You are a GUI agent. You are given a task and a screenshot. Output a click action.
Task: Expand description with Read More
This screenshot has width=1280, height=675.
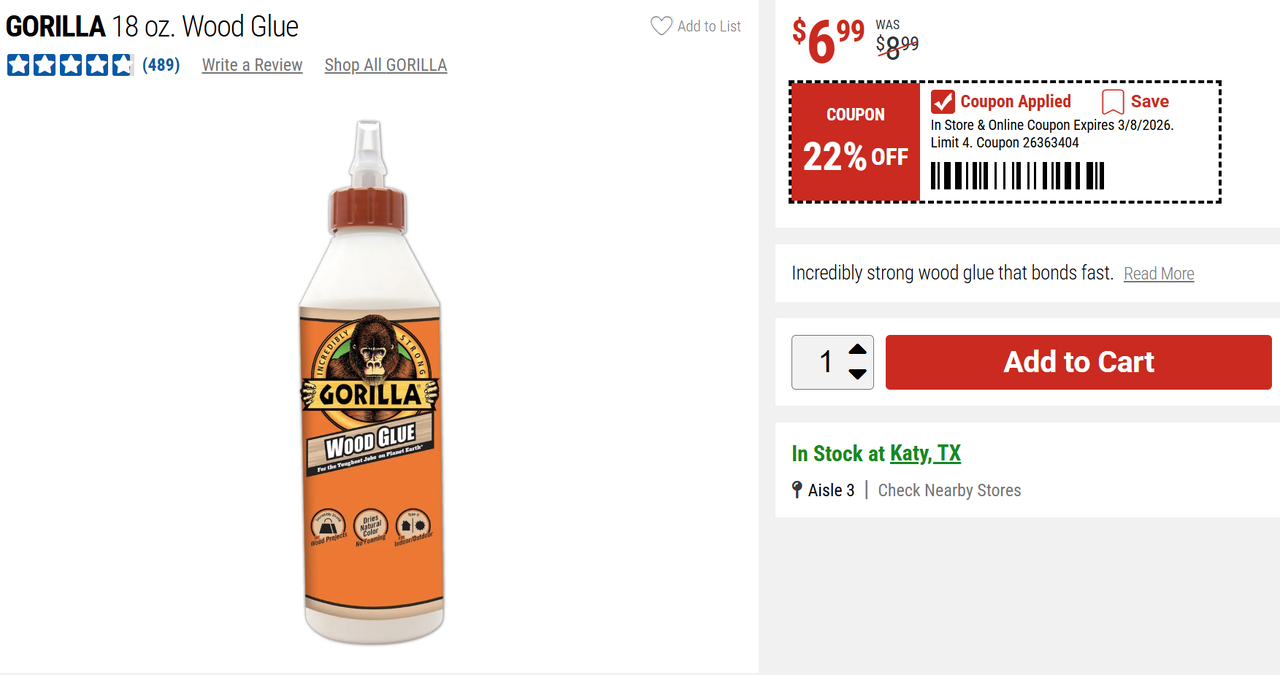tap(1158, 274)
